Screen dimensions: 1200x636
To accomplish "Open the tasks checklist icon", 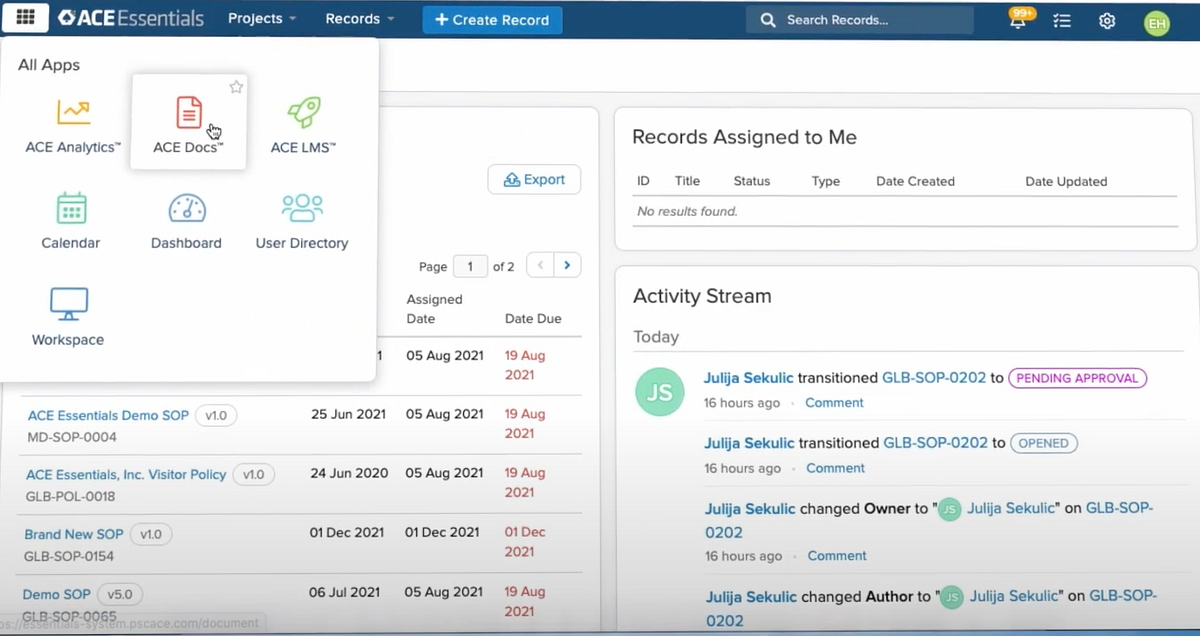I will click(1062, 20).
